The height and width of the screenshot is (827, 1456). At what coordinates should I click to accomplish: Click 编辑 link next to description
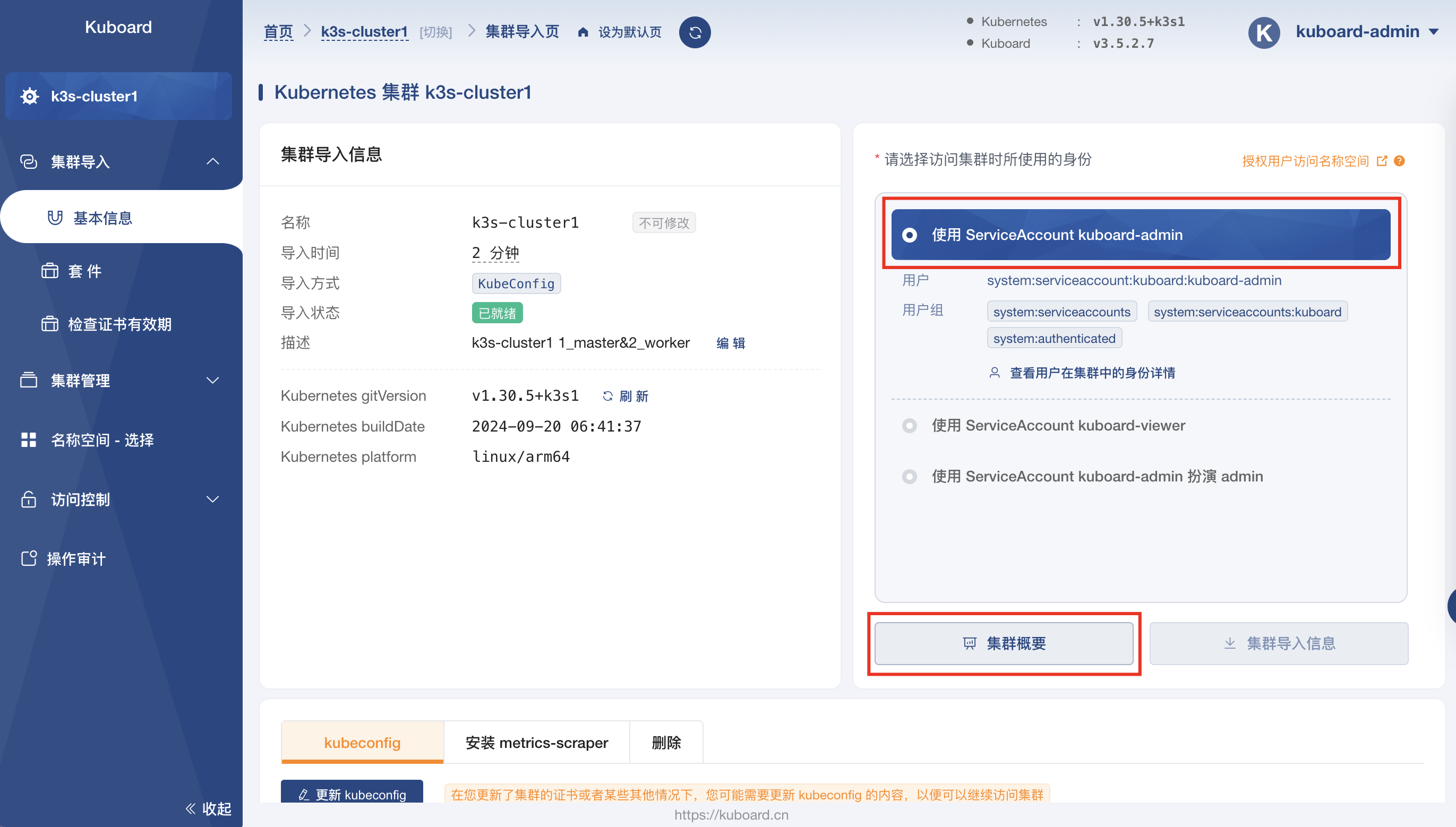point(731,342)
